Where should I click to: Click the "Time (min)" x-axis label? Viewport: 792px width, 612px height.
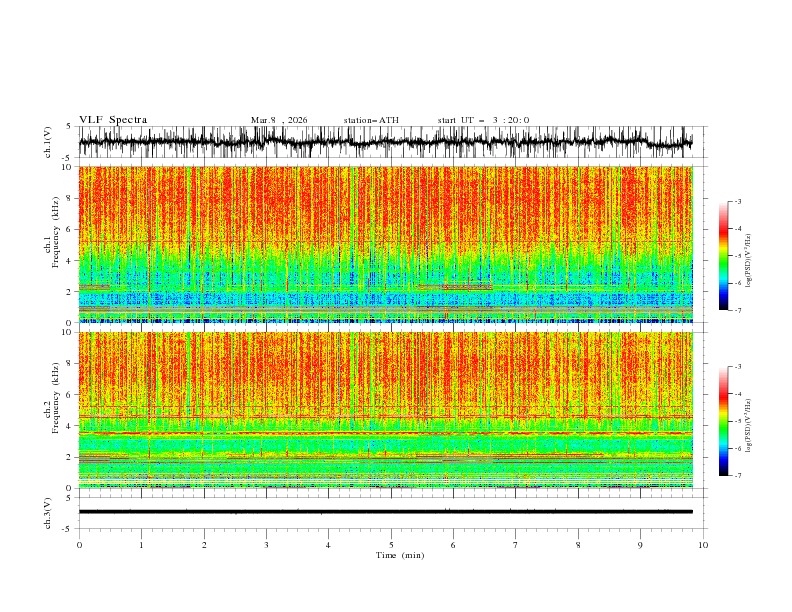[x=400, y=555]
